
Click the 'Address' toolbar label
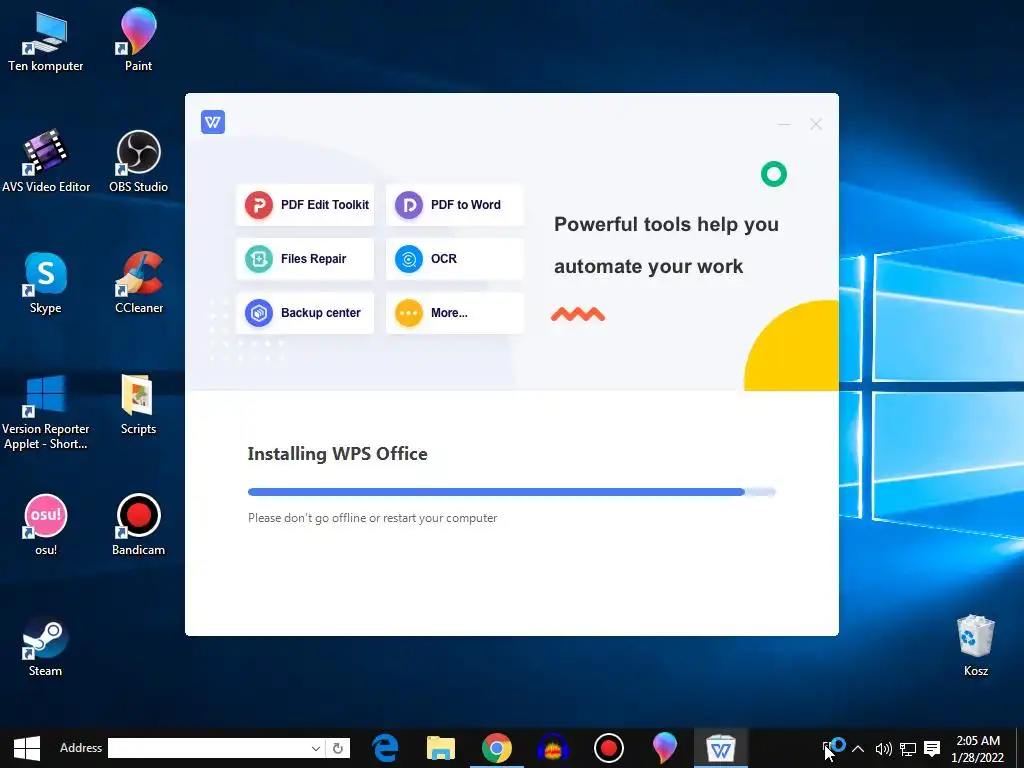(81, 748)
